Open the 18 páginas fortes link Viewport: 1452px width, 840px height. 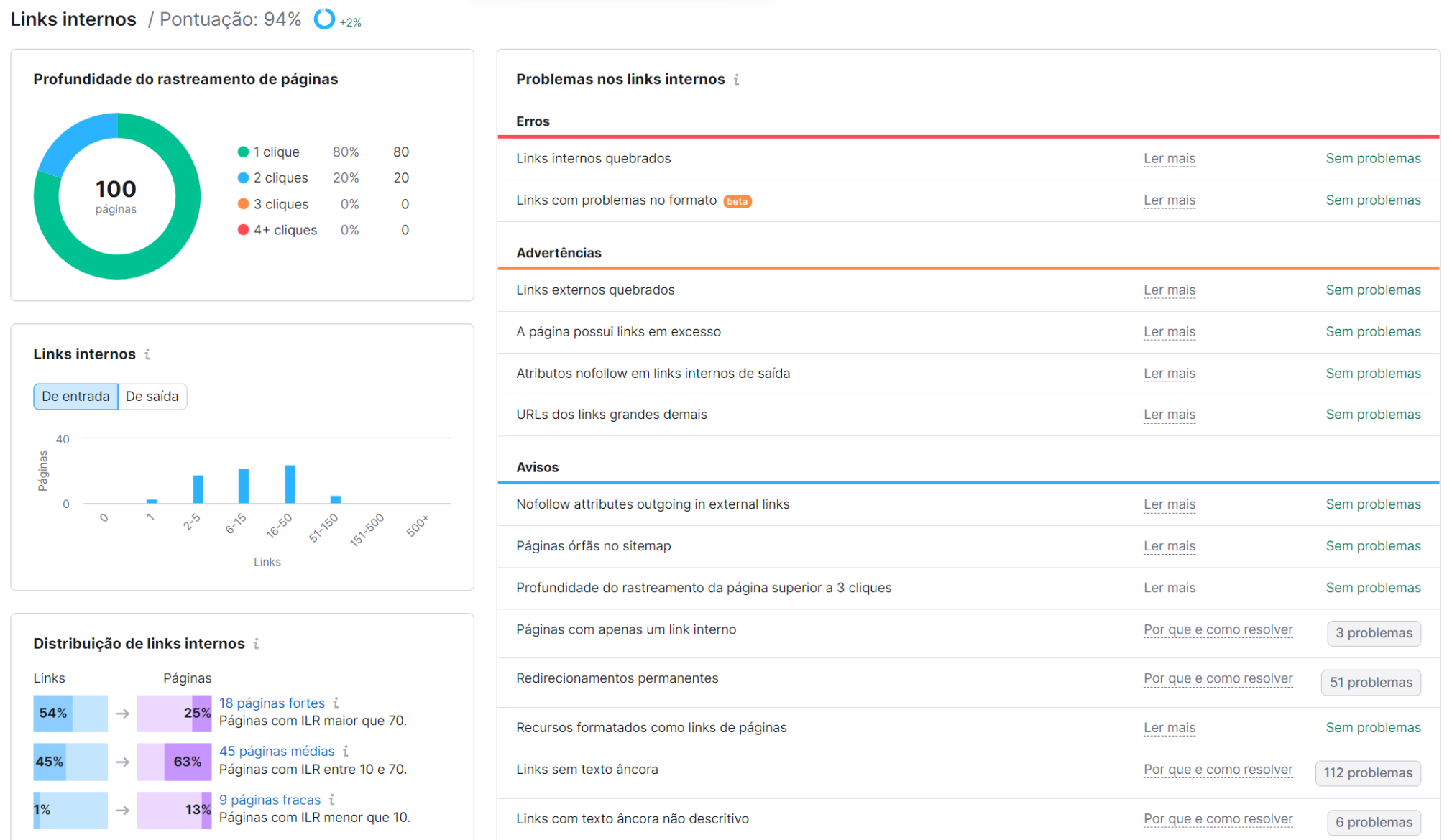[272, 703]
